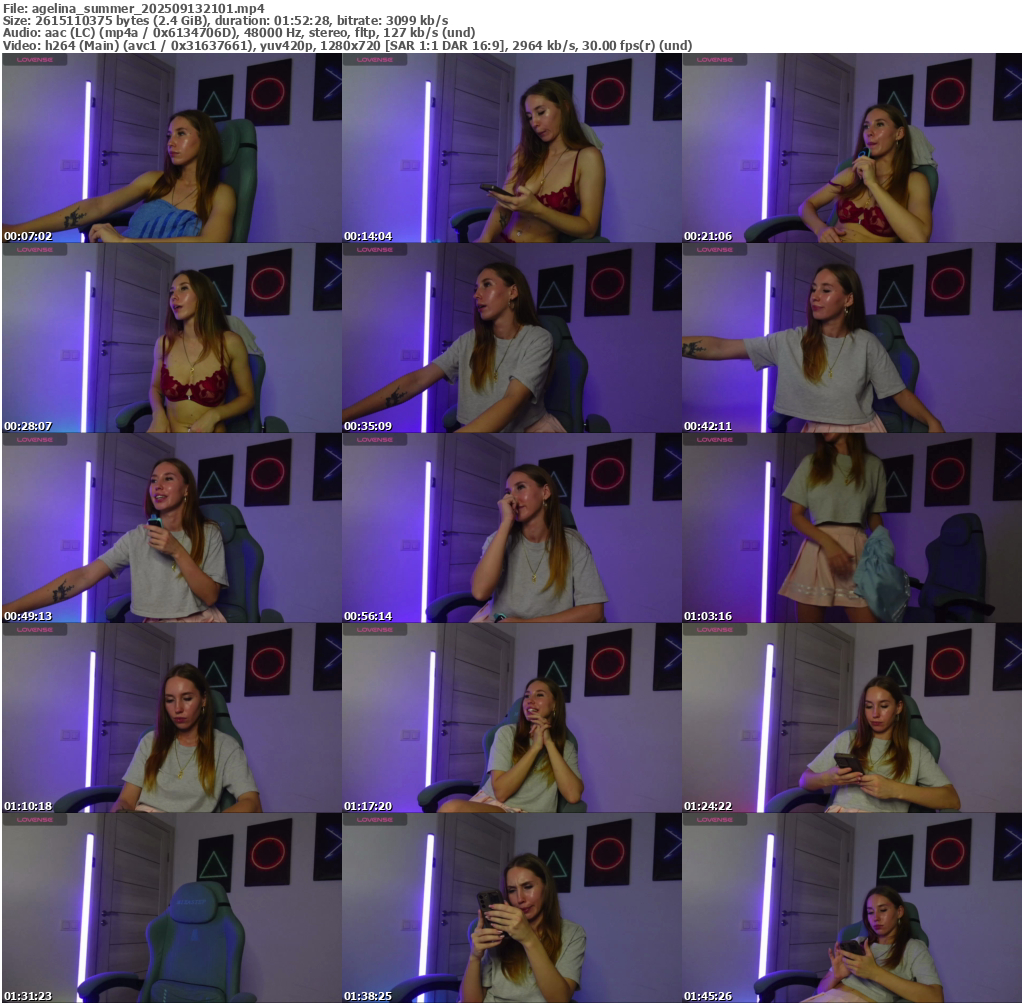Click the frame at 00:28:07
Viewport: 1024px width, 1003px height.
[171, 338]
